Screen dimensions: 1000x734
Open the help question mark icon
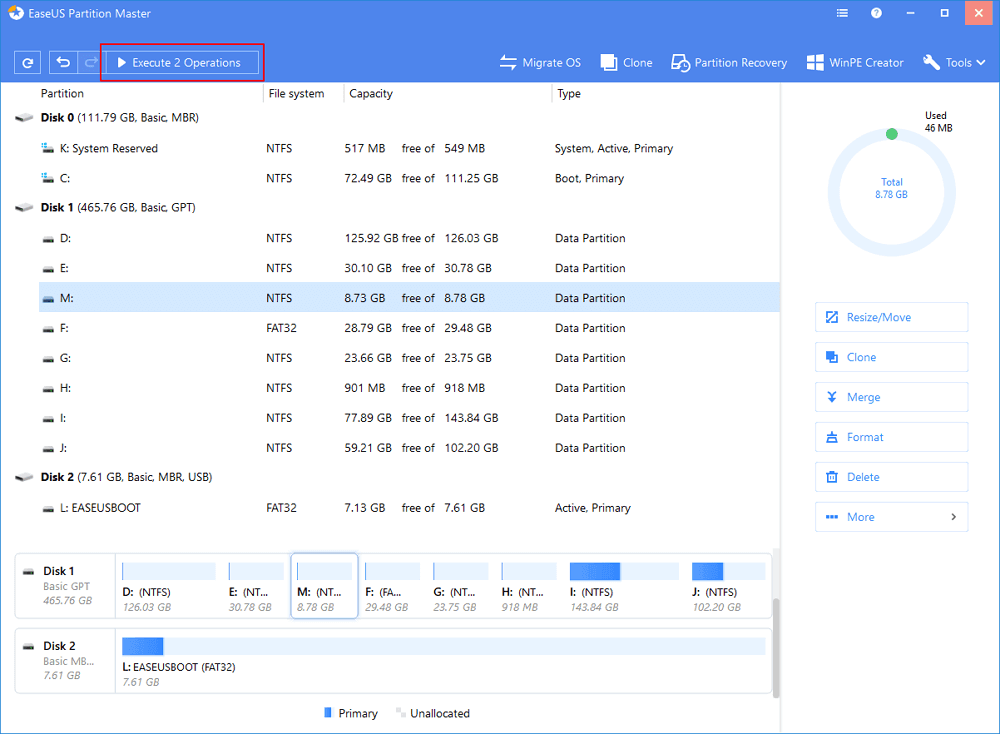(876, 13)
